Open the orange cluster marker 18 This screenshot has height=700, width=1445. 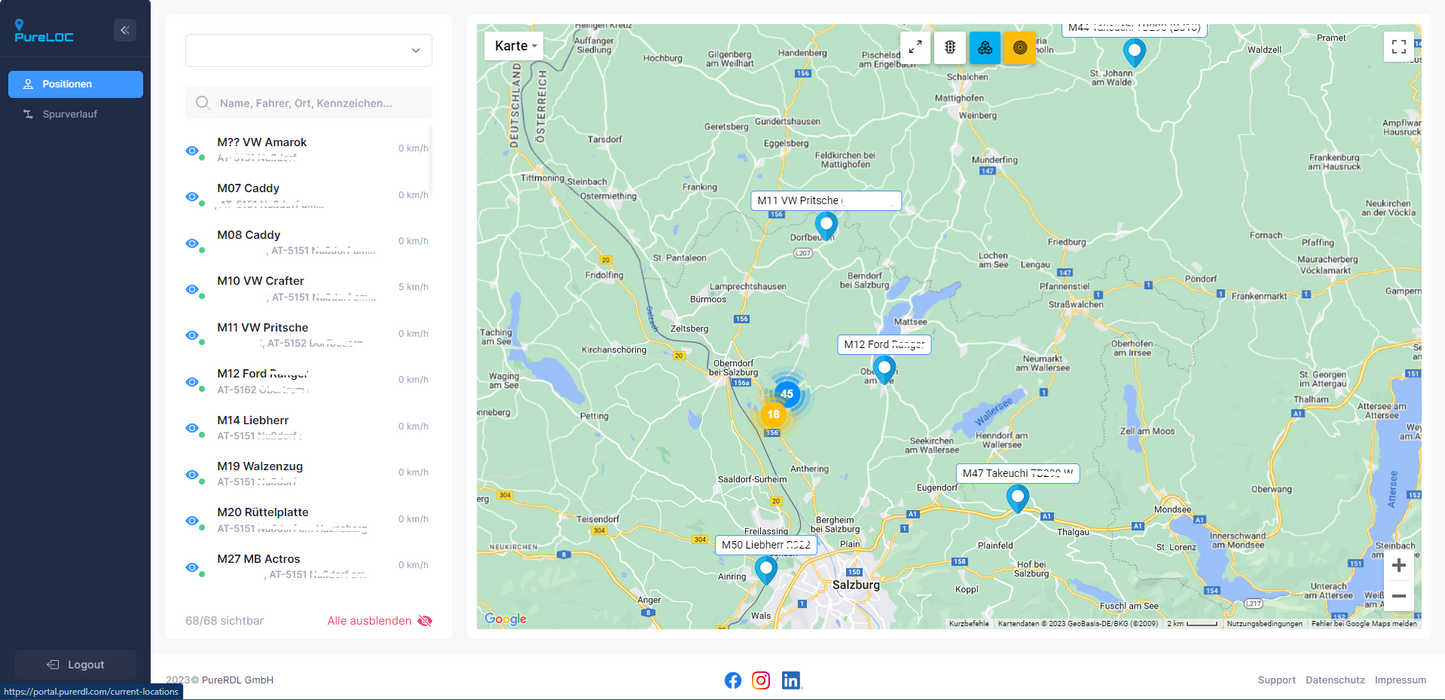772,414
